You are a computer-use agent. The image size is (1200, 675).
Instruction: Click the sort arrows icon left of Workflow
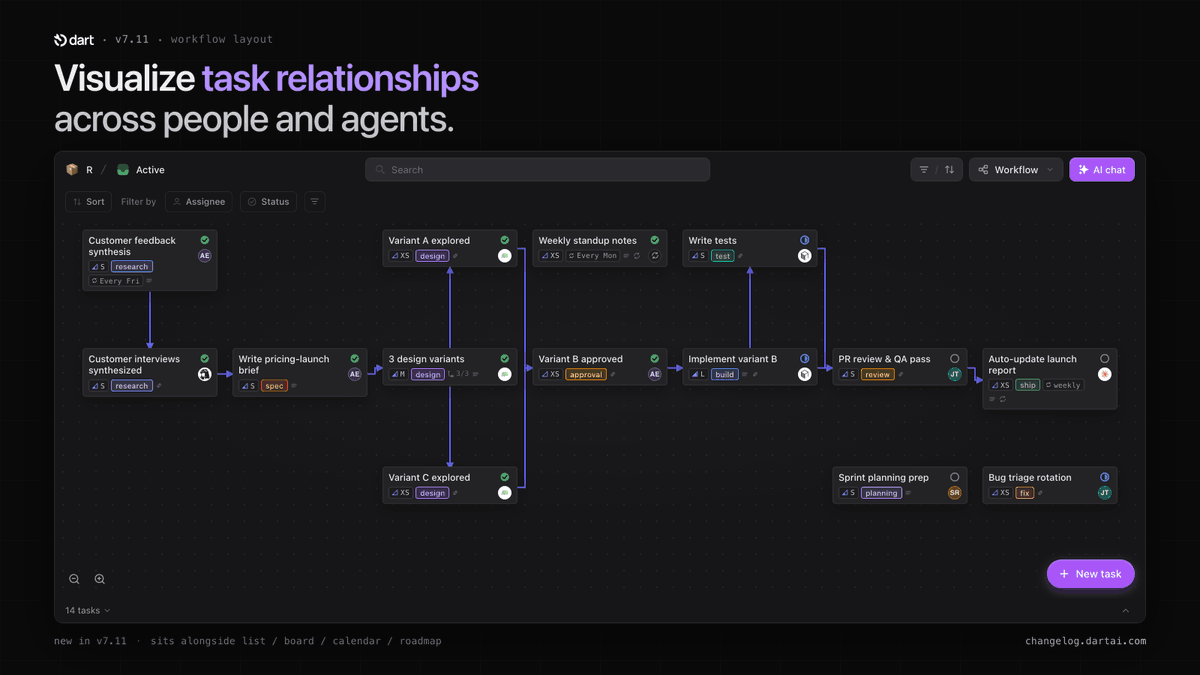click(x=949, y=170)
